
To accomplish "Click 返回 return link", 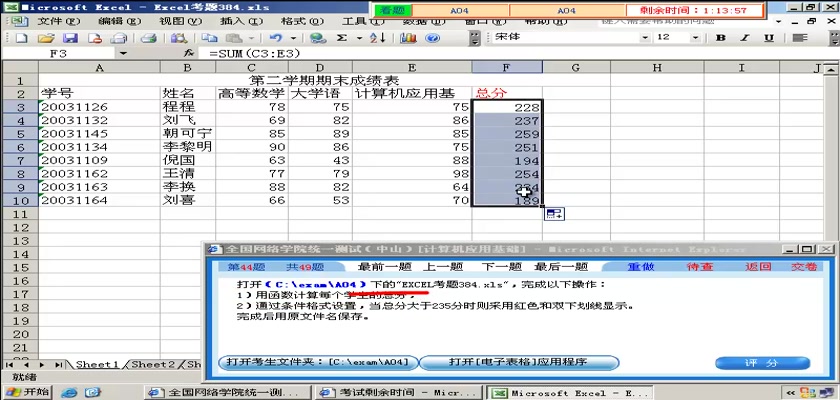I will (x=758, y=267).
